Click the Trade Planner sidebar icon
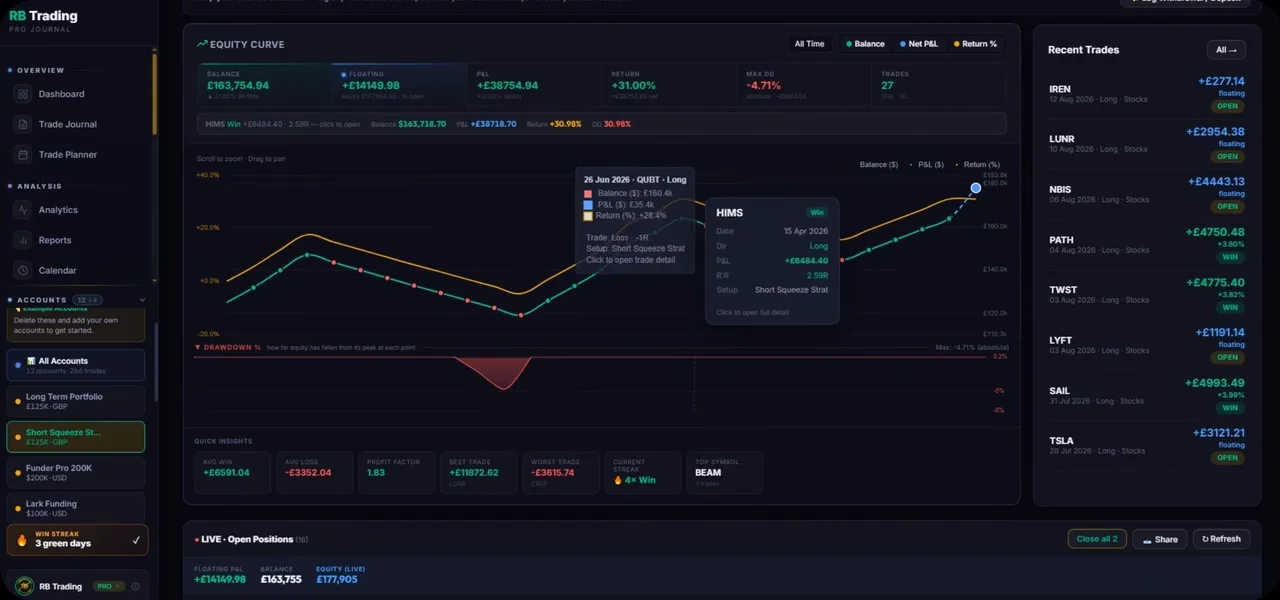 [x=23, y=155]
